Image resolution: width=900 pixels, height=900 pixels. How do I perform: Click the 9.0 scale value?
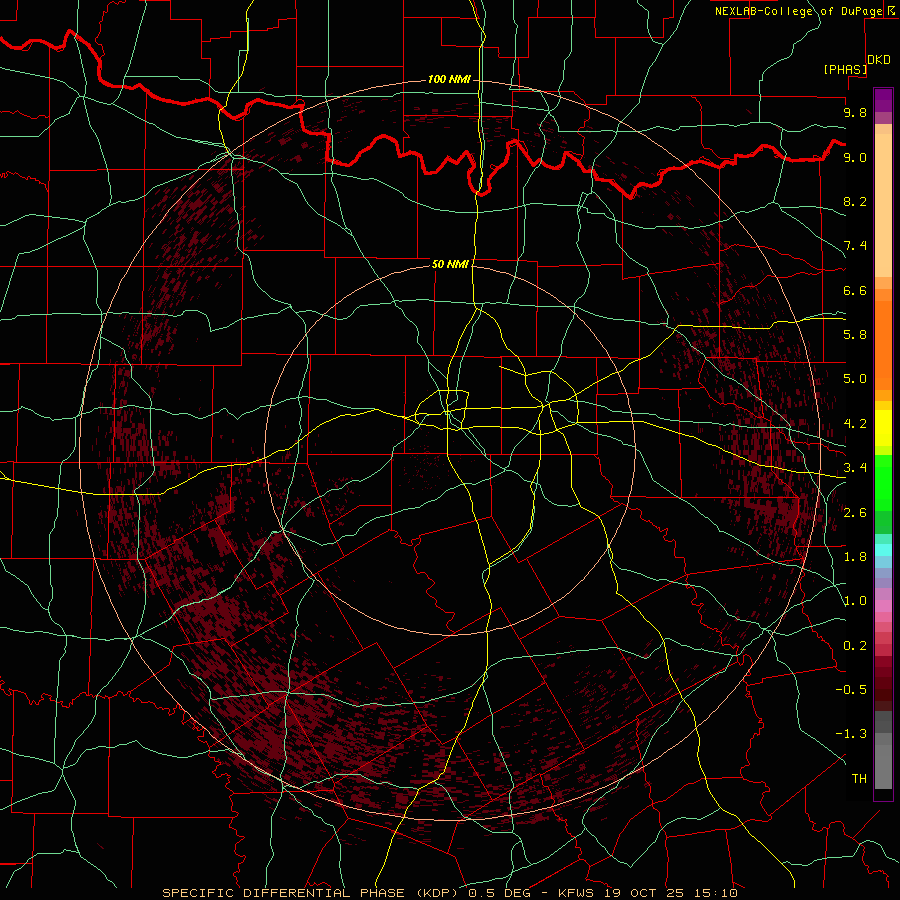[x=855, y=157]
